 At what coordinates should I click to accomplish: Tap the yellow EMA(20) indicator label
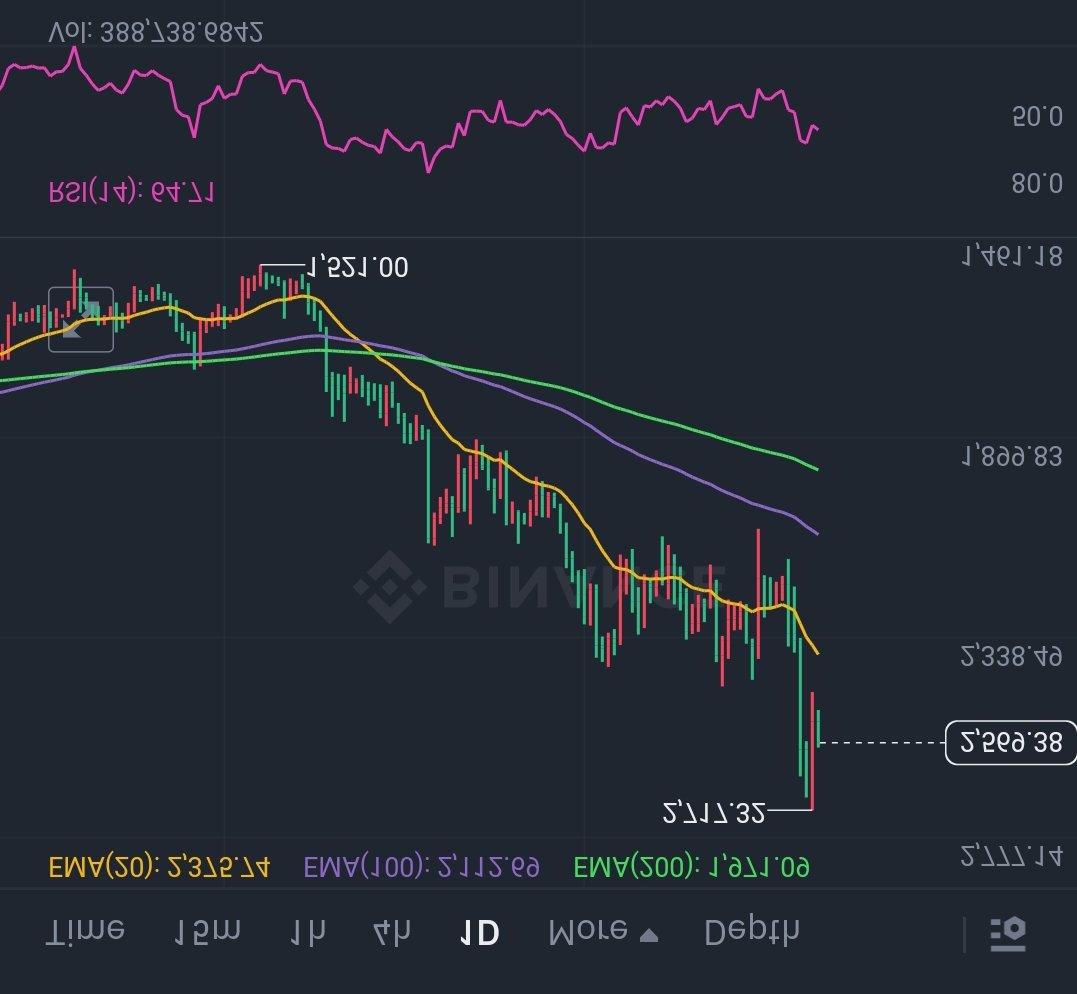159,867
